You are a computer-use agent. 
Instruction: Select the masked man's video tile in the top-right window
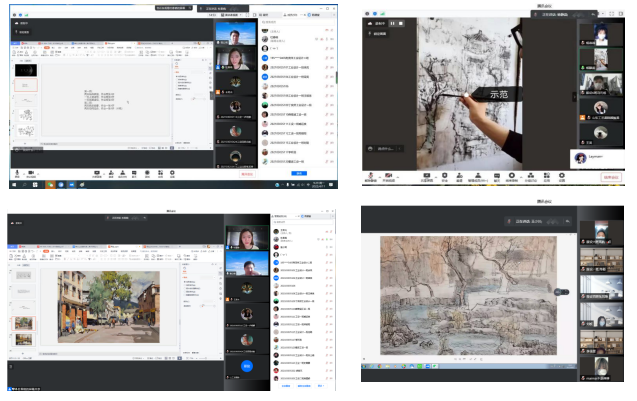[x=601, y=84]
